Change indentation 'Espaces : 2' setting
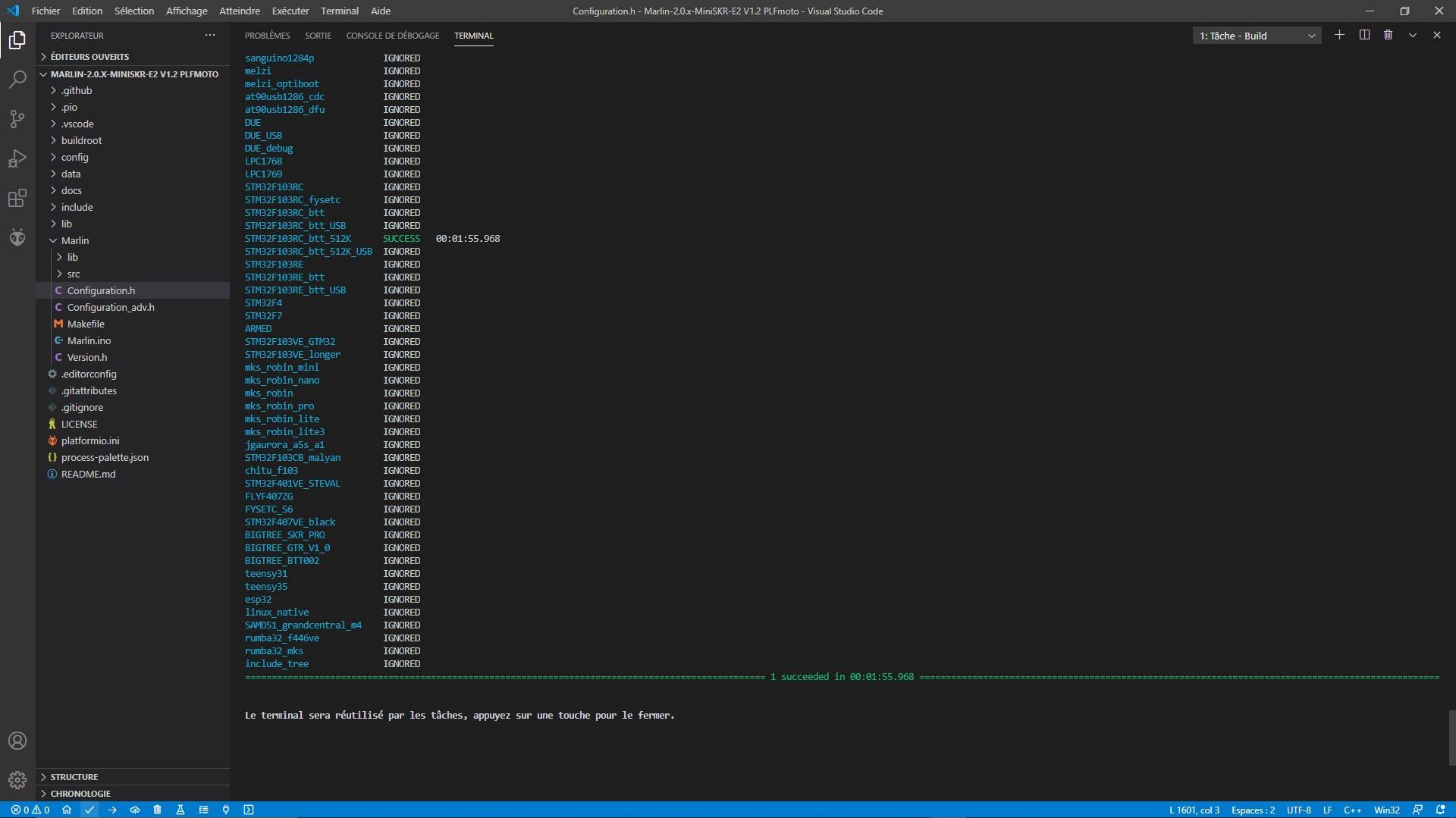The width and height of the screenshot is (1456, 818). point(1253,810)
